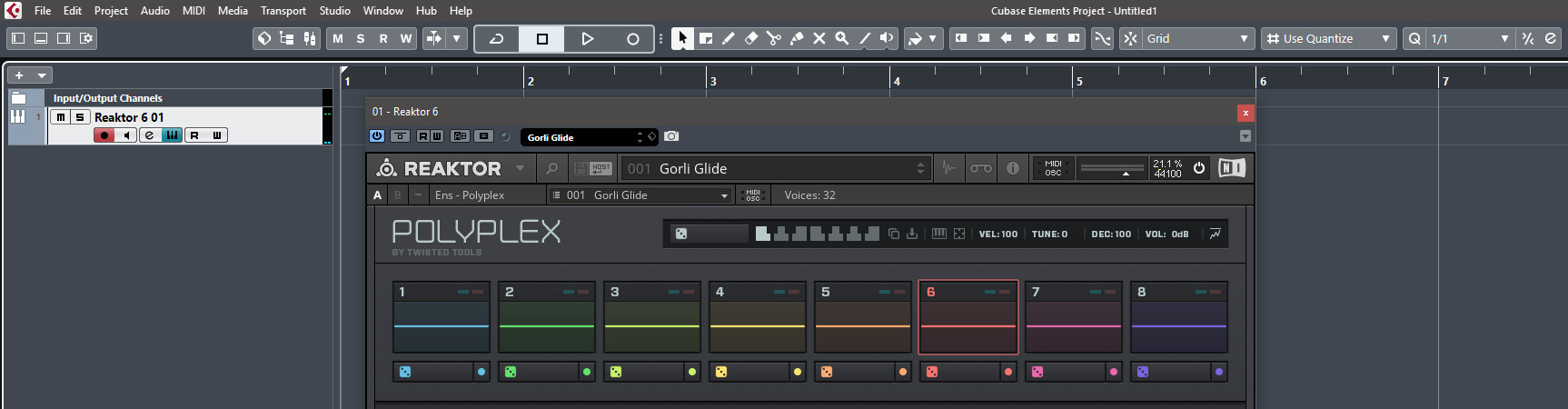Click the Constrain Delay Compensation icon
Screen dimensions: 1568x409
264,38
